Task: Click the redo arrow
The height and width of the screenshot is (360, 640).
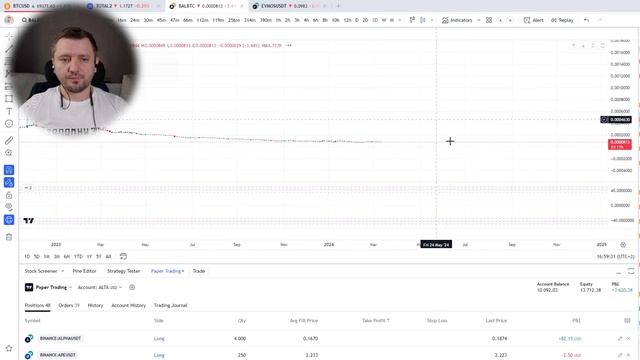Action: click(599, 20)
